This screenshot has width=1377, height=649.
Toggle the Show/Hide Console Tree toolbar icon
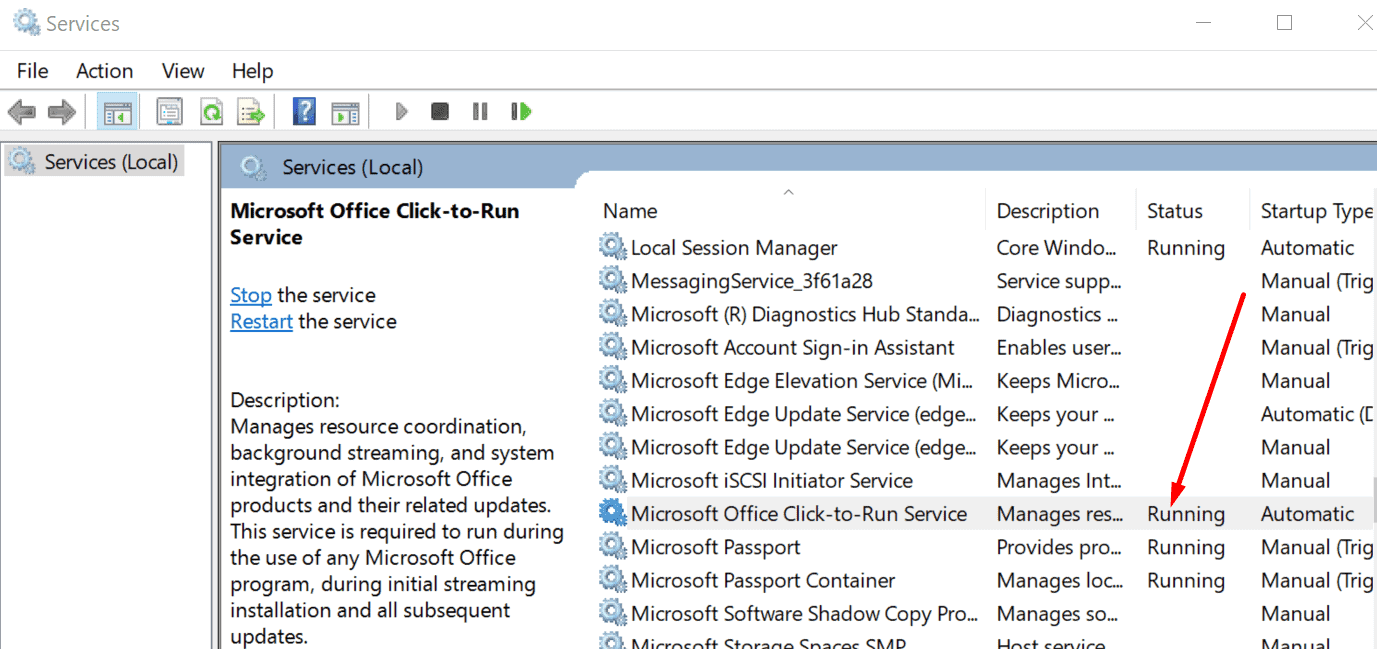pos(118,112)
